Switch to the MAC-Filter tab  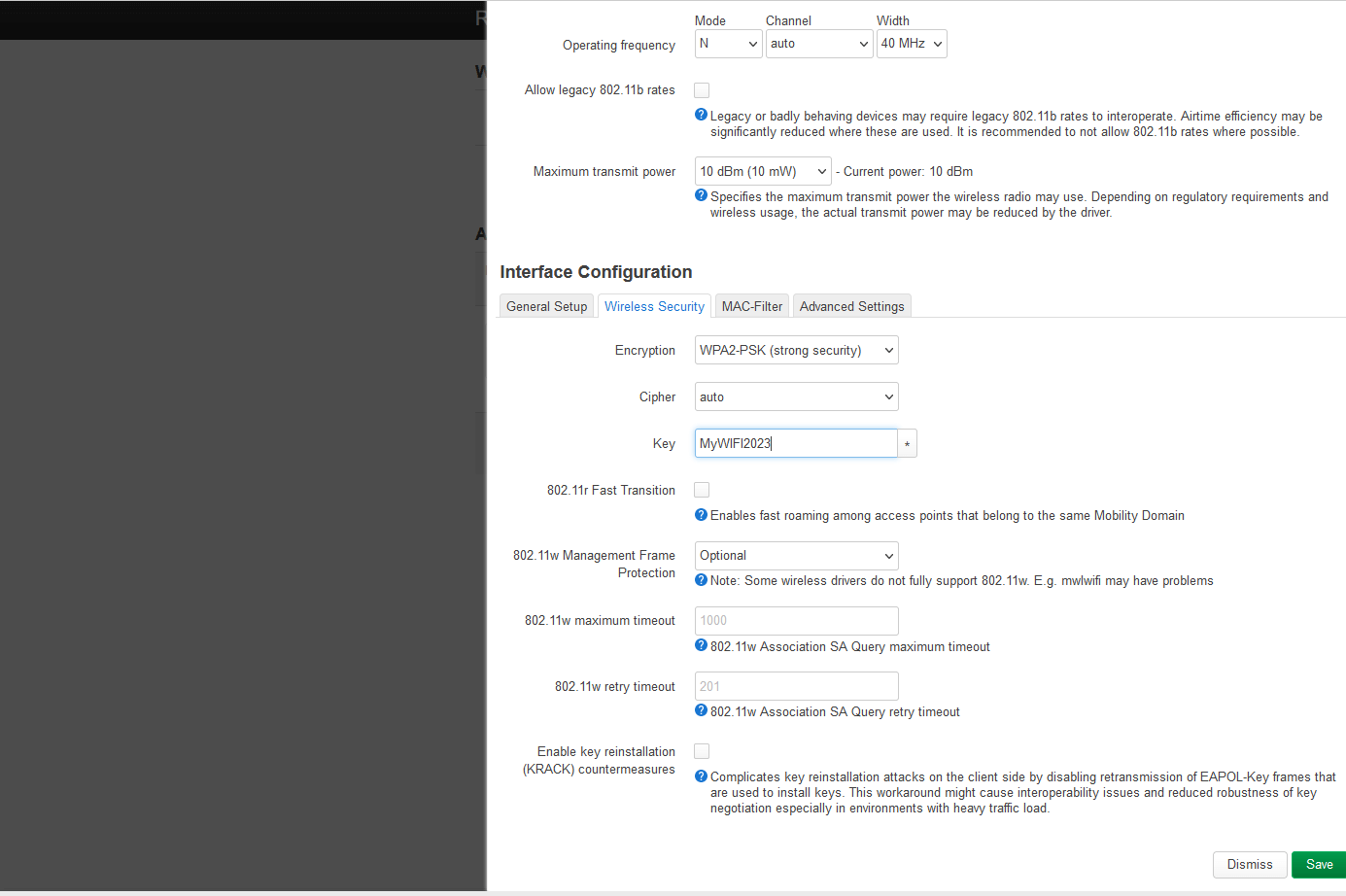(751, 306)
